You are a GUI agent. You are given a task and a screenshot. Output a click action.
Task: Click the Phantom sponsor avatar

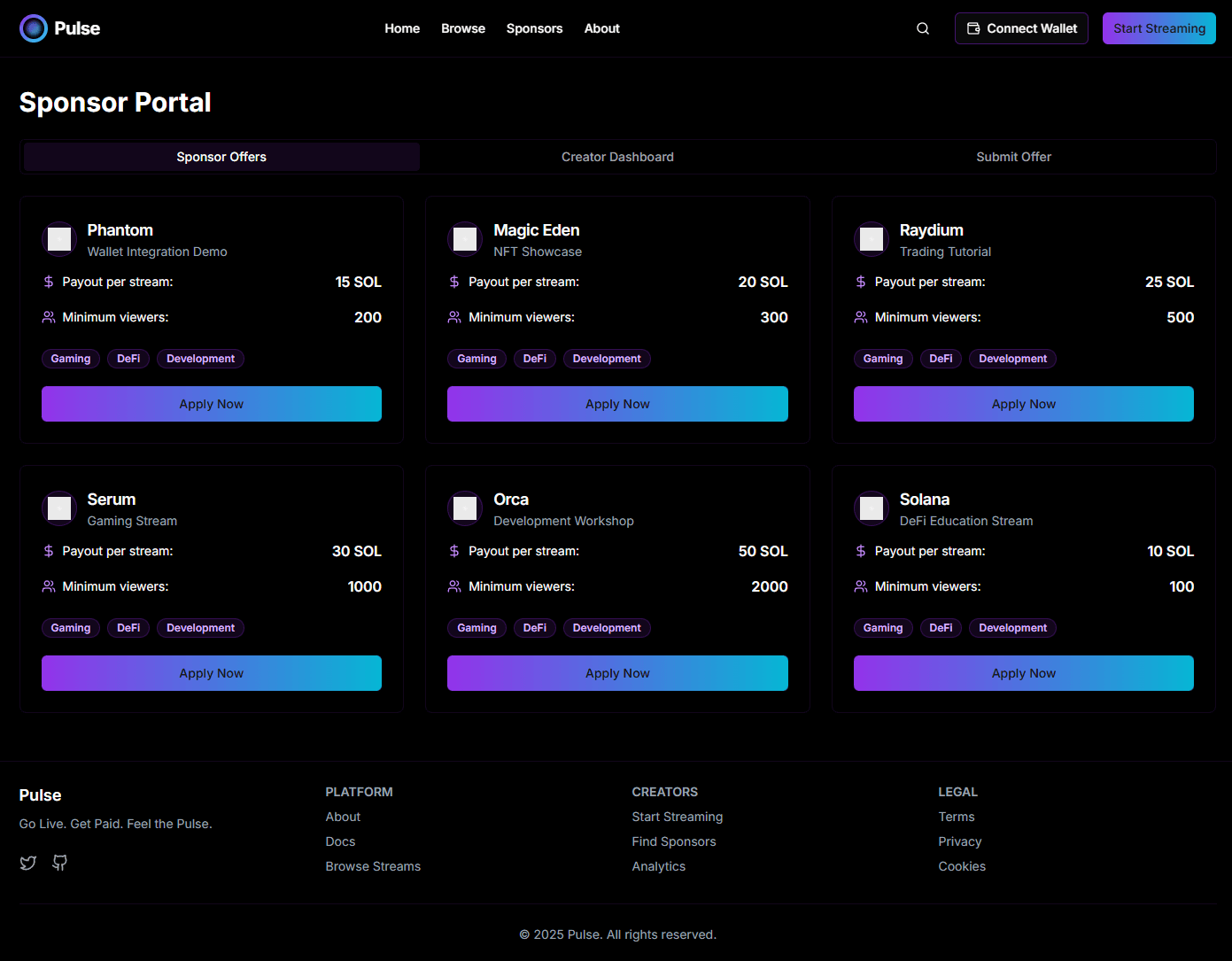pos(59,239)
